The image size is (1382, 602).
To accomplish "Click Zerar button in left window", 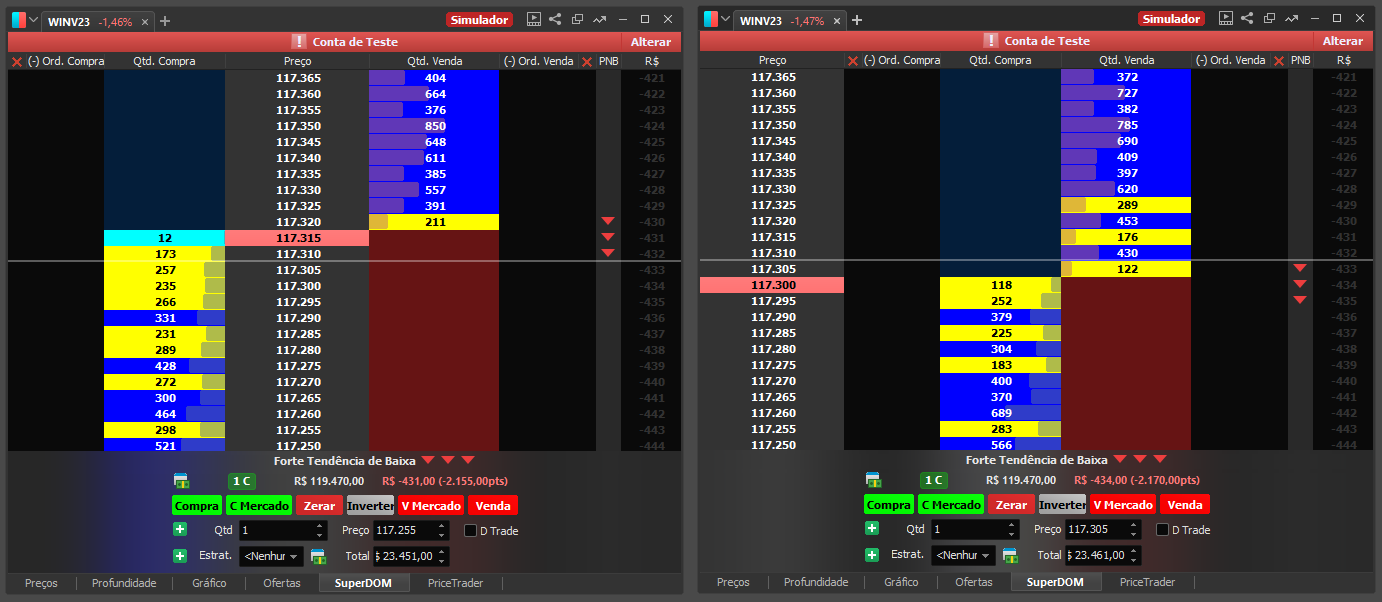I will click(x=319, y=506).
